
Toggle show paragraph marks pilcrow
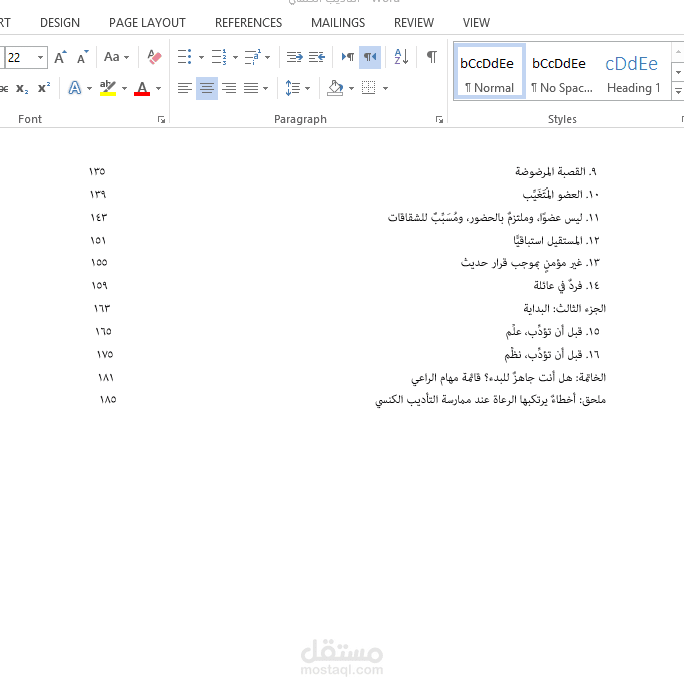[431, 57]
